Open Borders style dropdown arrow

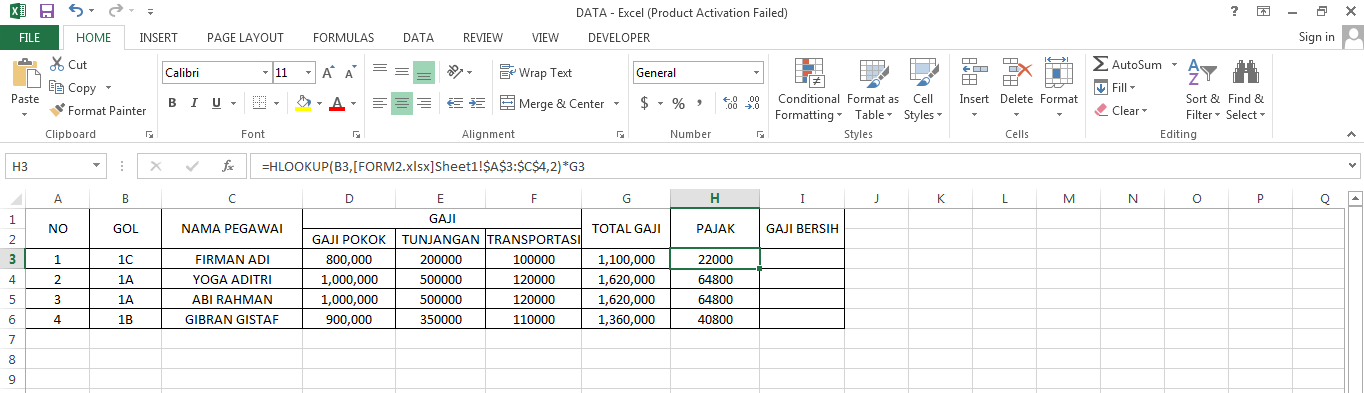pyautogui.click(x=276, y=103)
